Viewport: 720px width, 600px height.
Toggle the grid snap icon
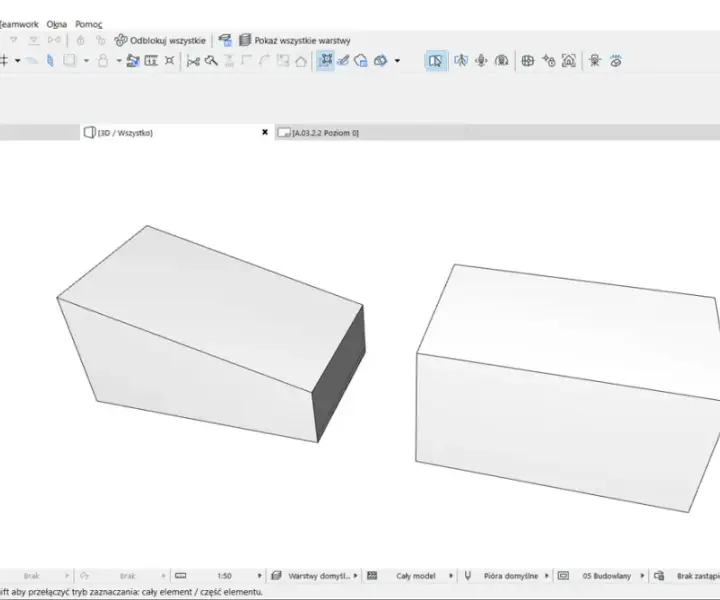(4, 61)
